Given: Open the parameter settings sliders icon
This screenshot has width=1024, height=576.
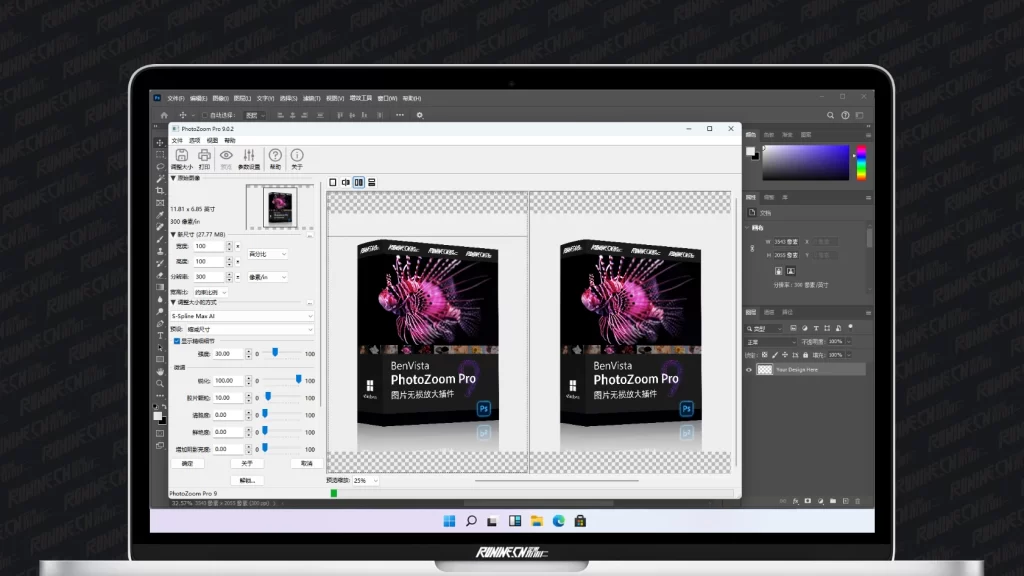Looking at the screenshot, I should (x=249, y=156).
